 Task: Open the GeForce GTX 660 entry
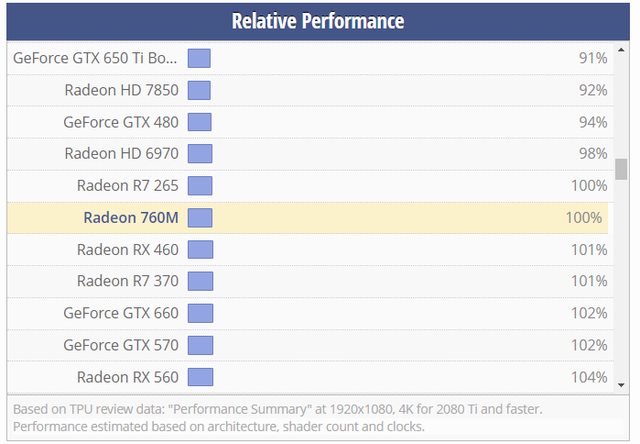tap(120, 313)
